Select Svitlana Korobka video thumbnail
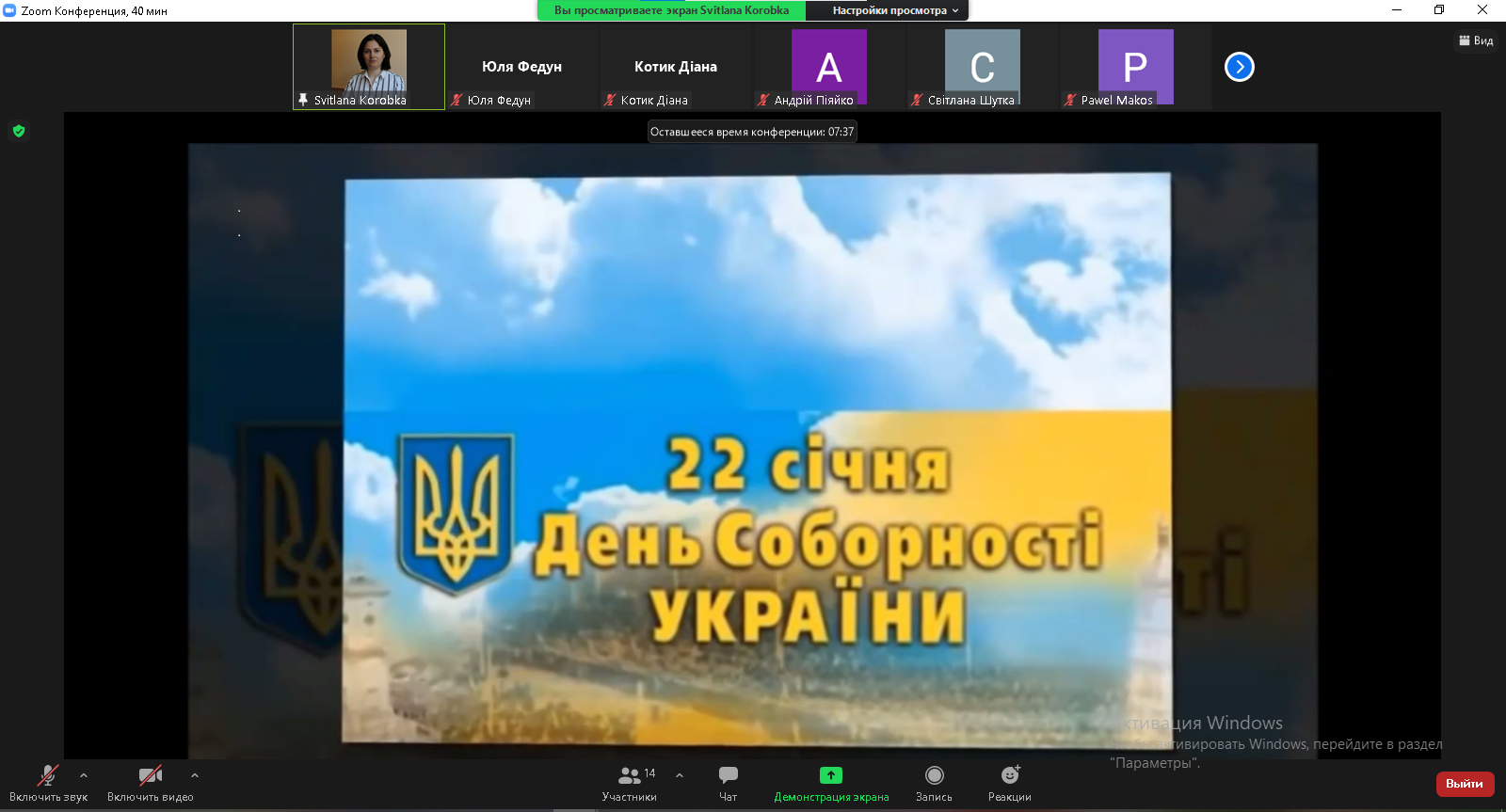 369,67
